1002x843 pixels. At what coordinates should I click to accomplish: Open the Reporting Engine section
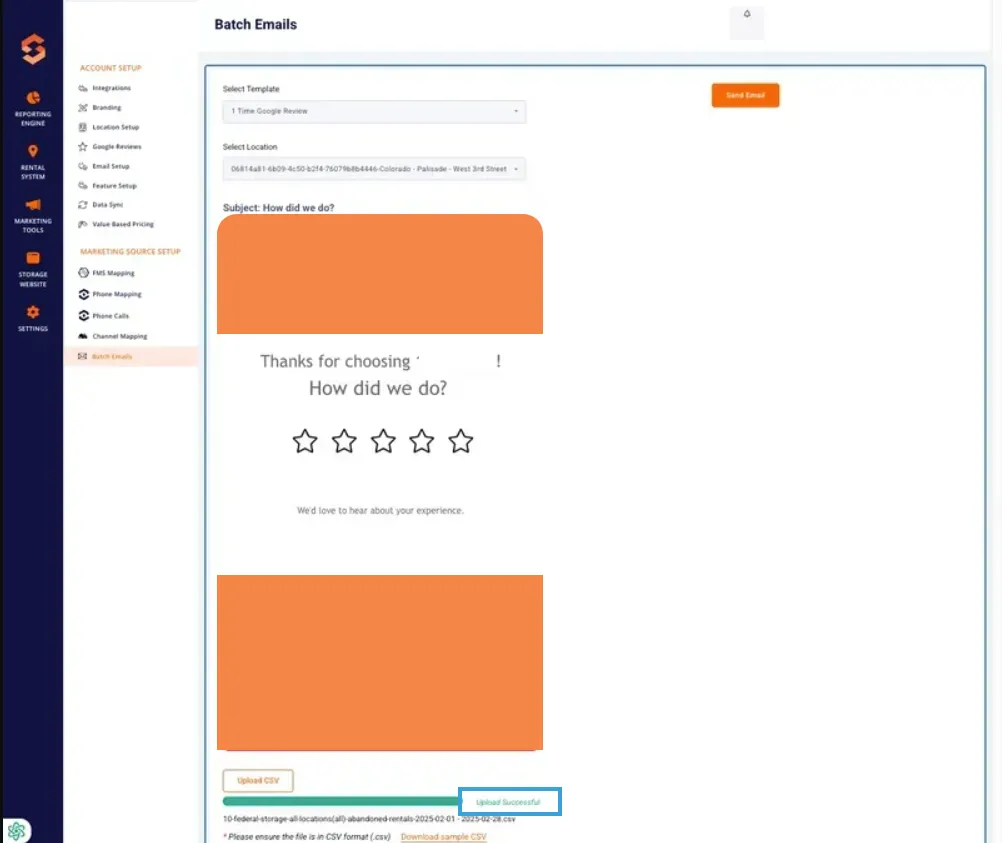(x=33, y=108)
